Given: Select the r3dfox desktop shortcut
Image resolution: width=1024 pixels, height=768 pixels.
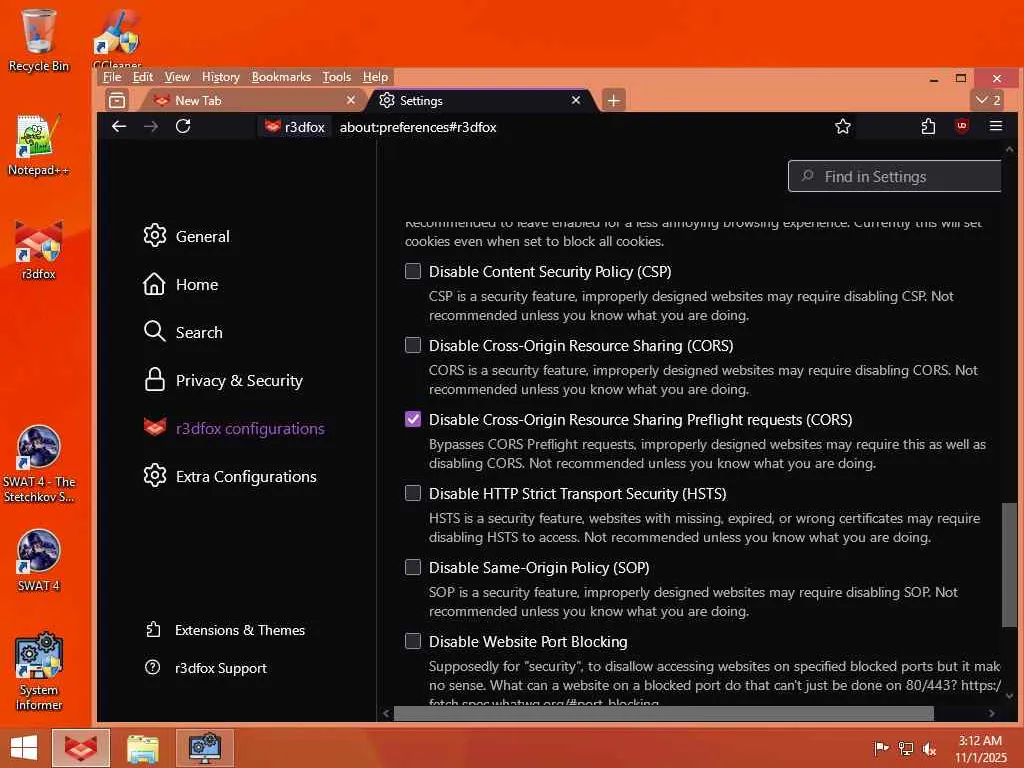Looking at the screenshot, I should click(39, 249).
